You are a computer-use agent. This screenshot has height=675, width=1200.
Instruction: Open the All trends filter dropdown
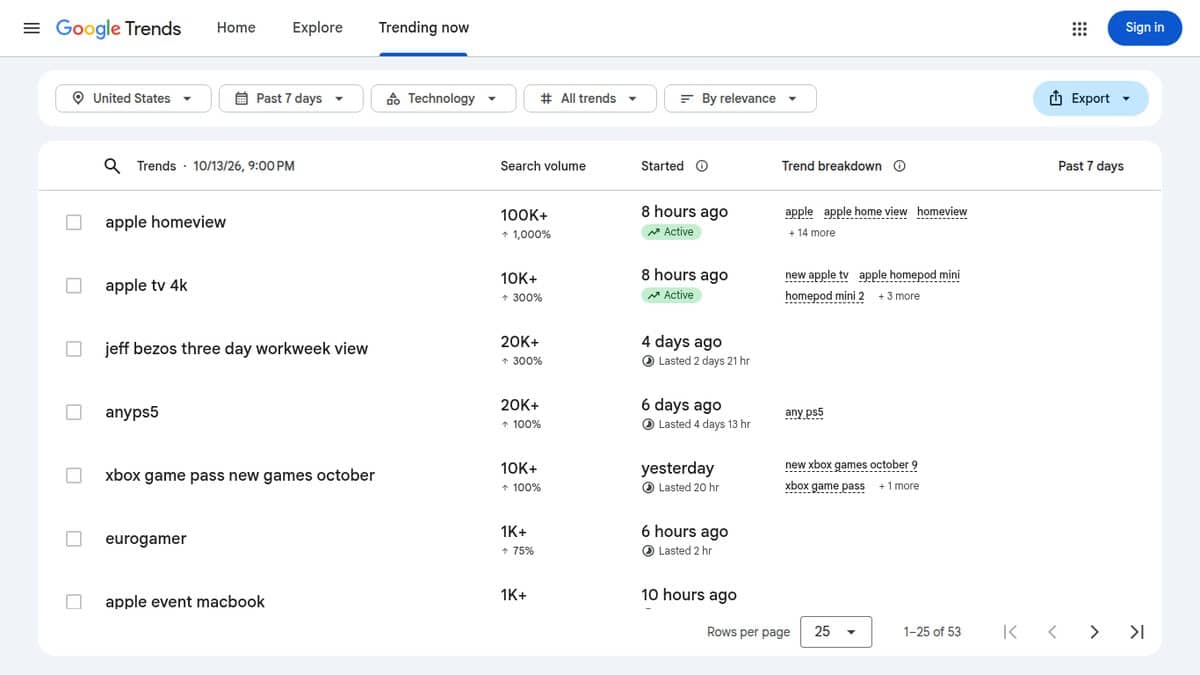[590, 98]
